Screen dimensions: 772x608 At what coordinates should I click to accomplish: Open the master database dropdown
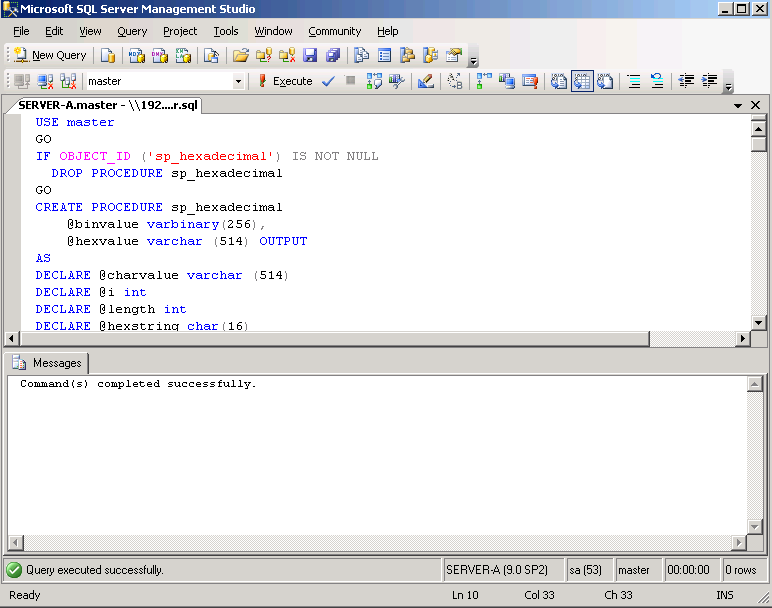[x=238, y=81]
